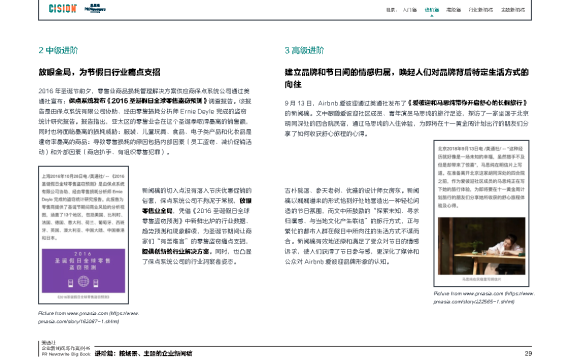Open the fifth header nav item 行业新闻稿
The width and height of the screenshot is (570, 360).
click(481, 10)
